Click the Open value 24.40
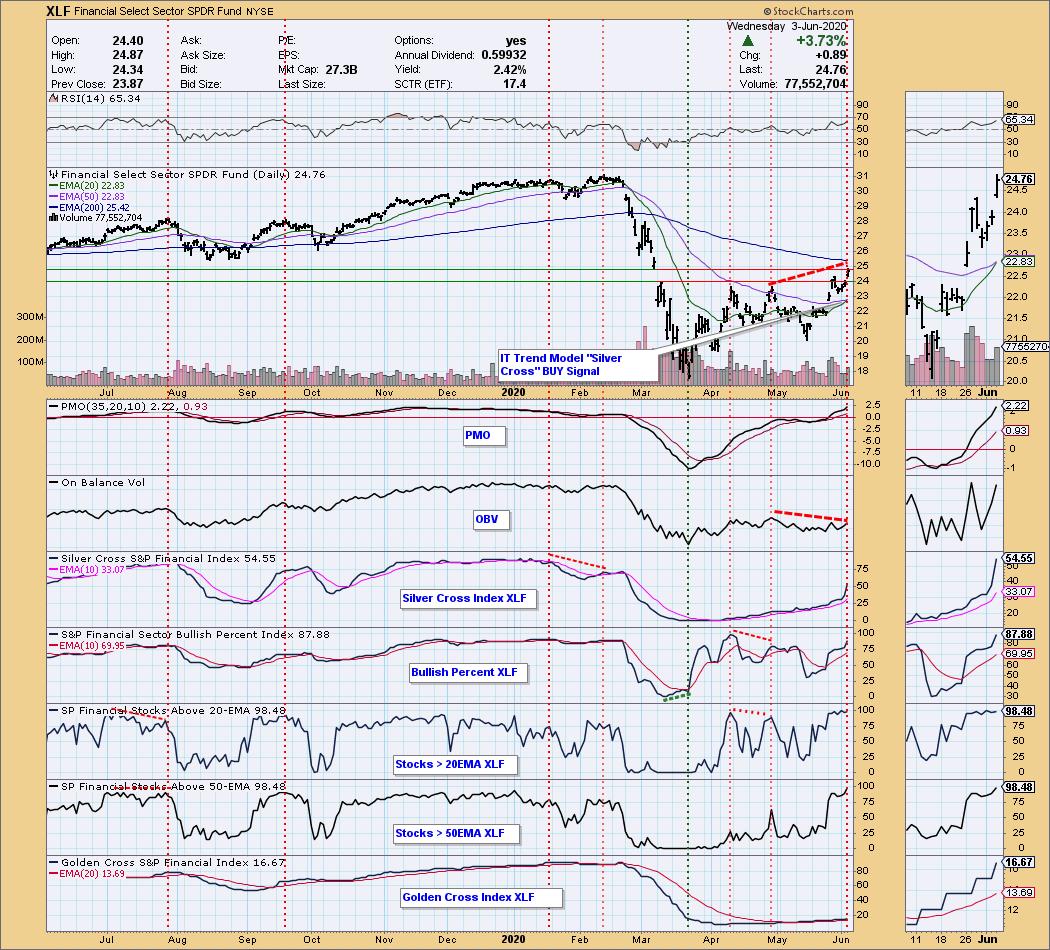The width and height of the screenshot is (1050, 950). pos(127,41)
